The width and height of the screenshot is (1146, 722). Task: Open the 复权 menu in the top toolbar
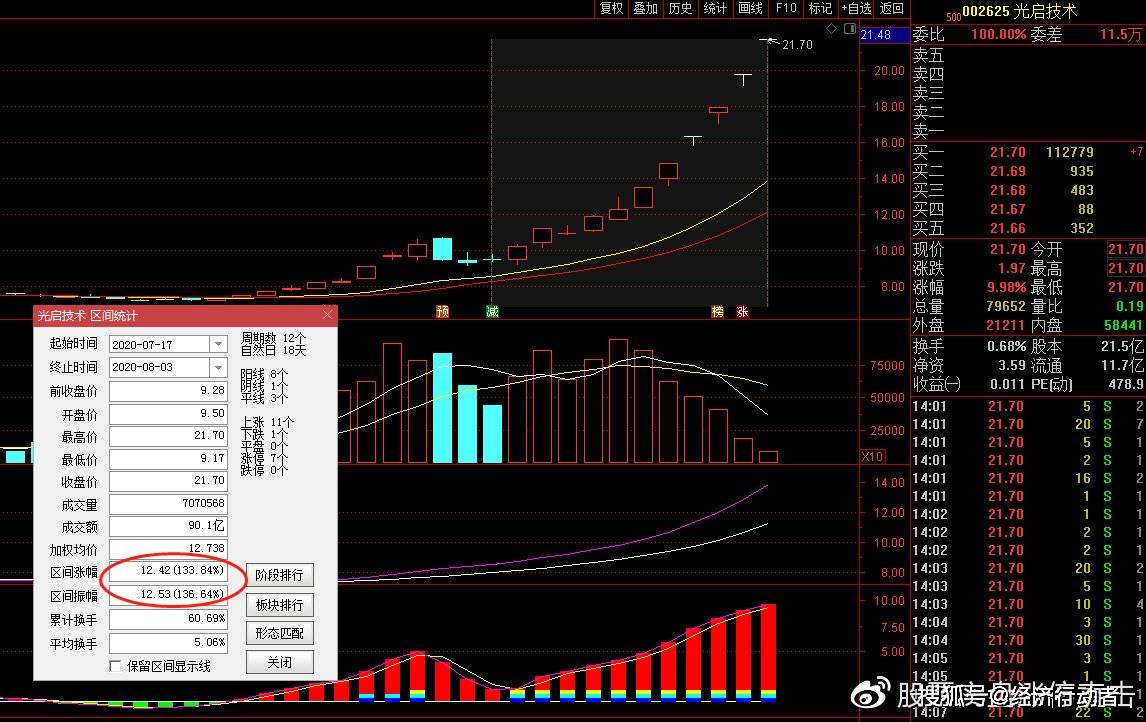pos(611,8)
